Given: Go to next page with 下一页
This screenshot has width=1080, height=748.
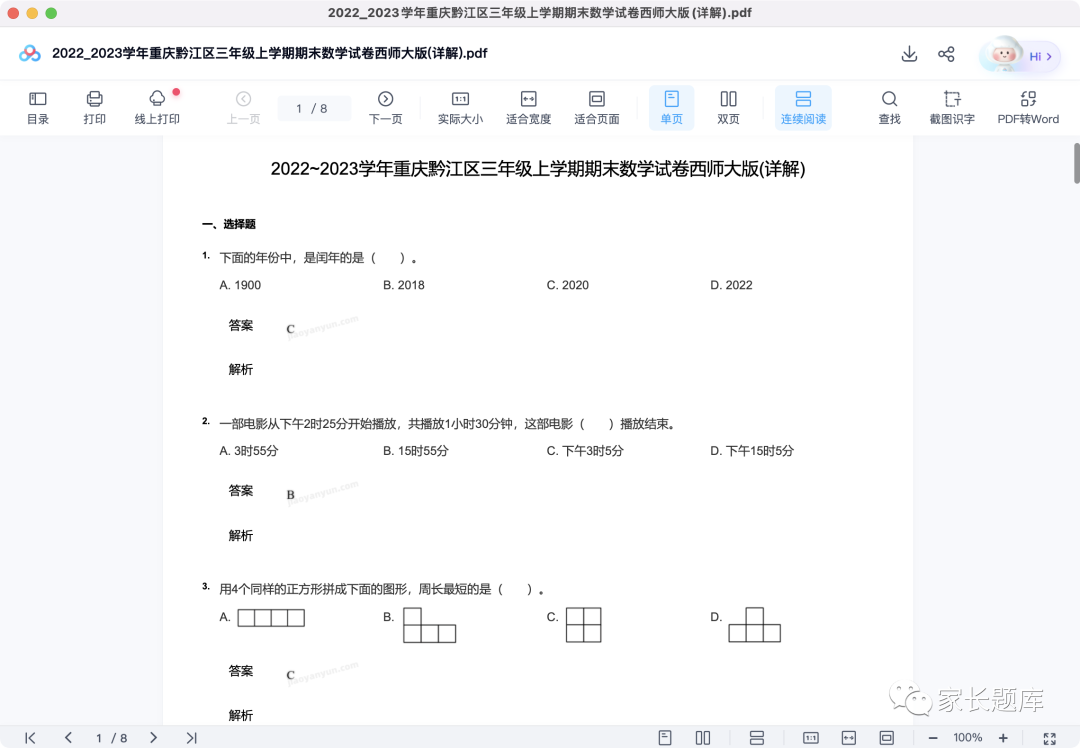Looking at the screenshot, I should [385, 108].
